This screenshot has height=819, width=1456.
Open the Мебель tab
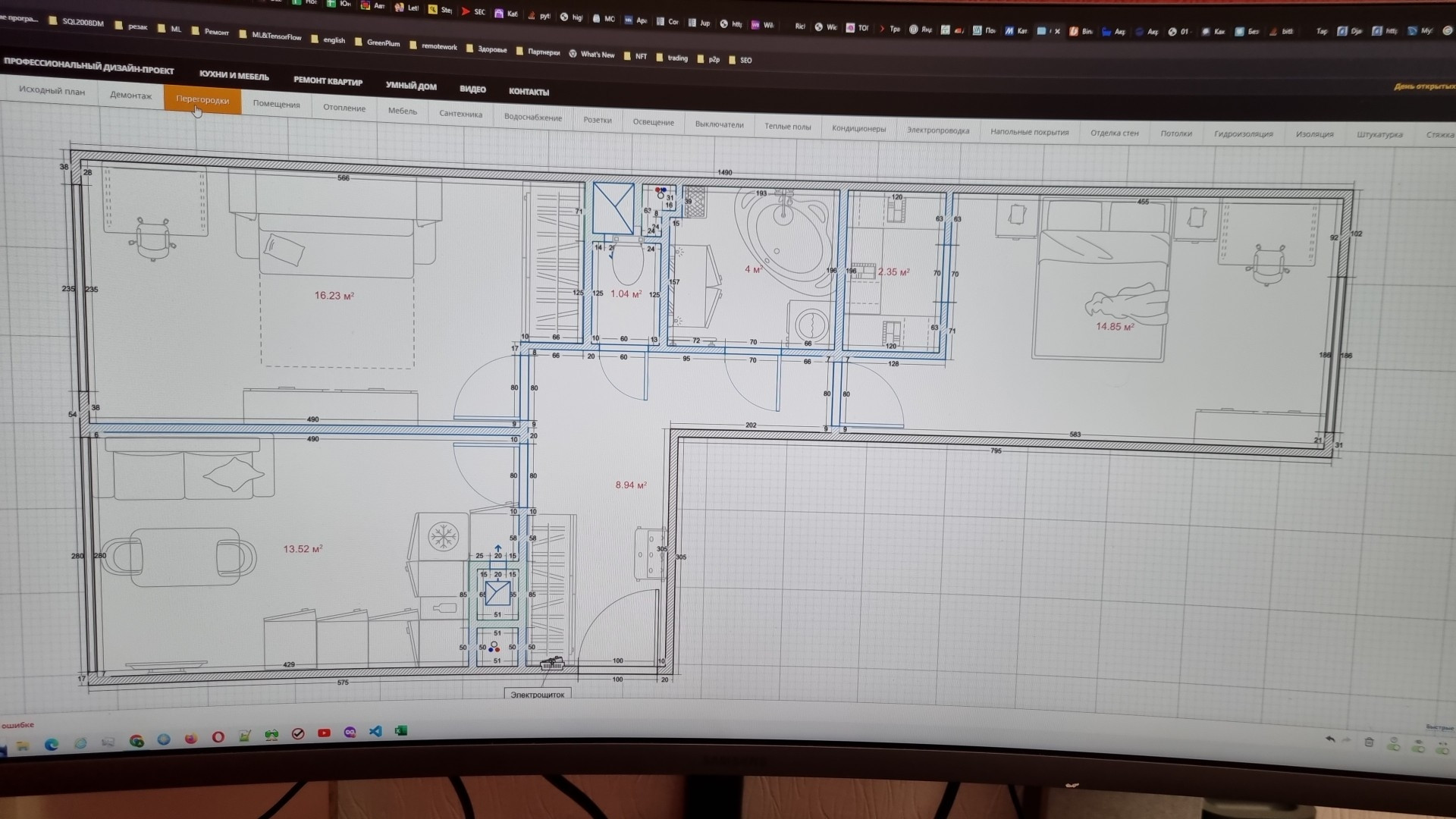point(402,111)
